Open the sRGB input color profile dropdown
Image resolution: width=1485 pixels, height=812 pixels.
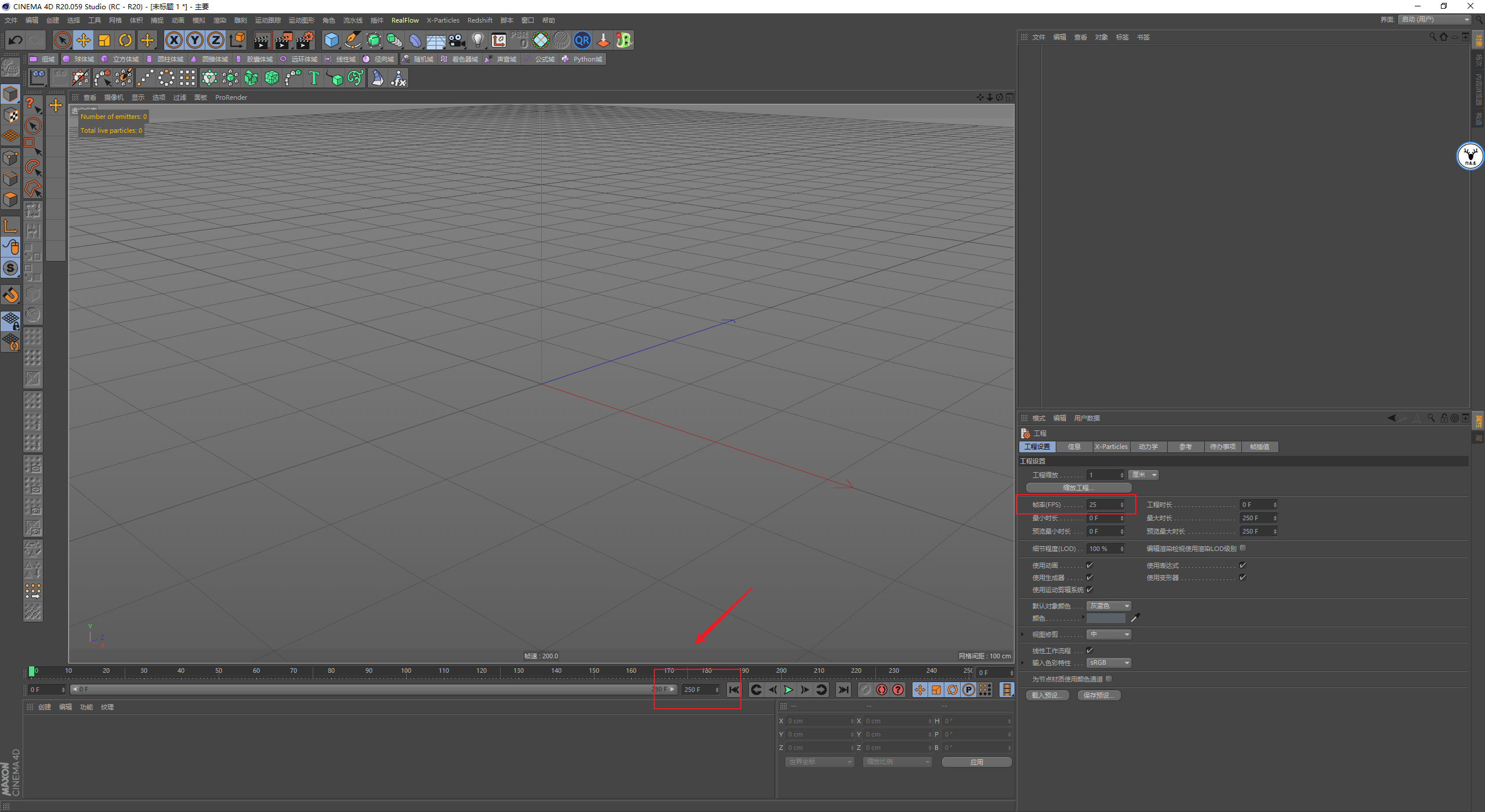coord(1109,663)
